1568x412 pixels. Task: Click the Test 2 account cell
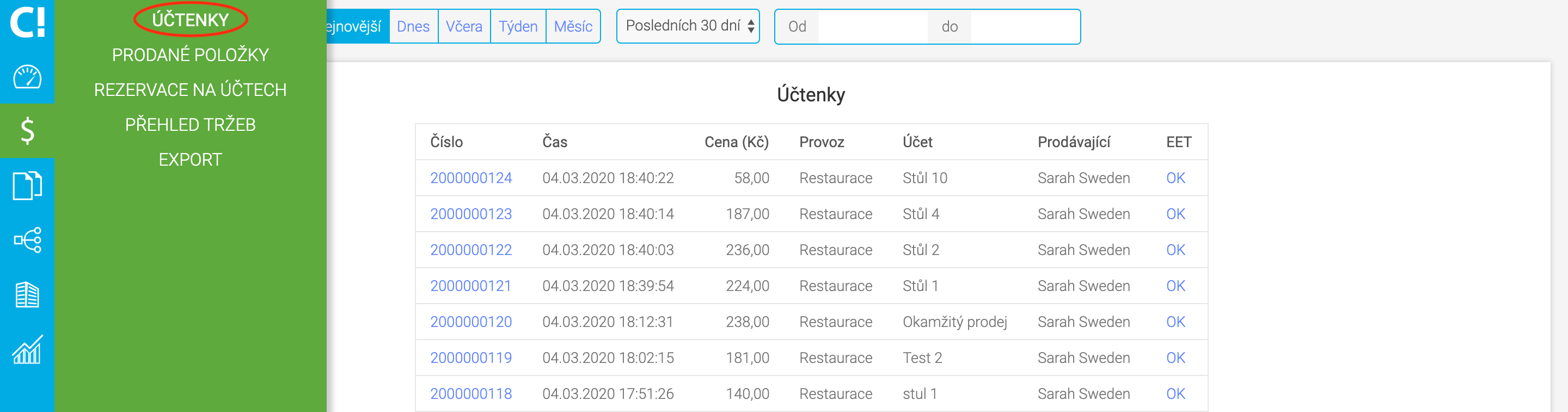click(x=922, y=358)
